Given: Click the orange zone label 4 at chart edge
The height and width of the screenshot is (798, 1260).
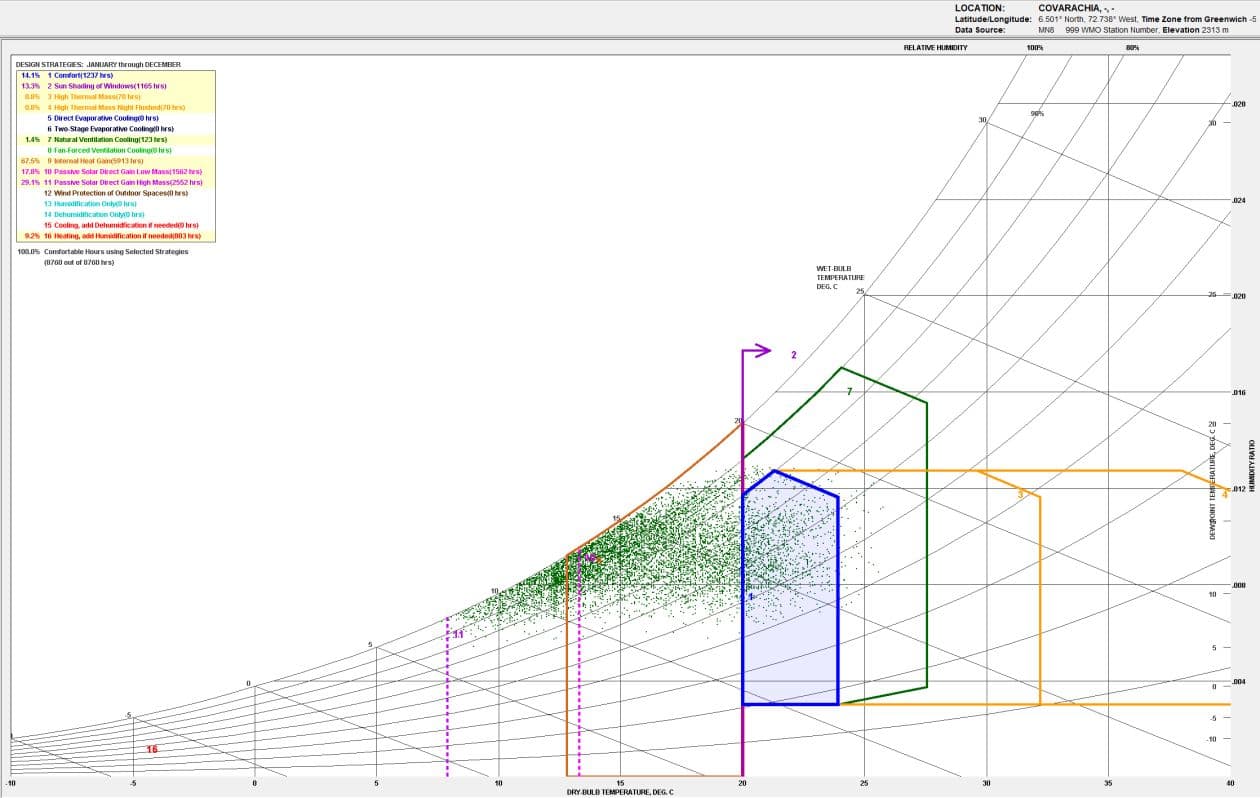Looking at the screenshot, I should (1225, 494).
